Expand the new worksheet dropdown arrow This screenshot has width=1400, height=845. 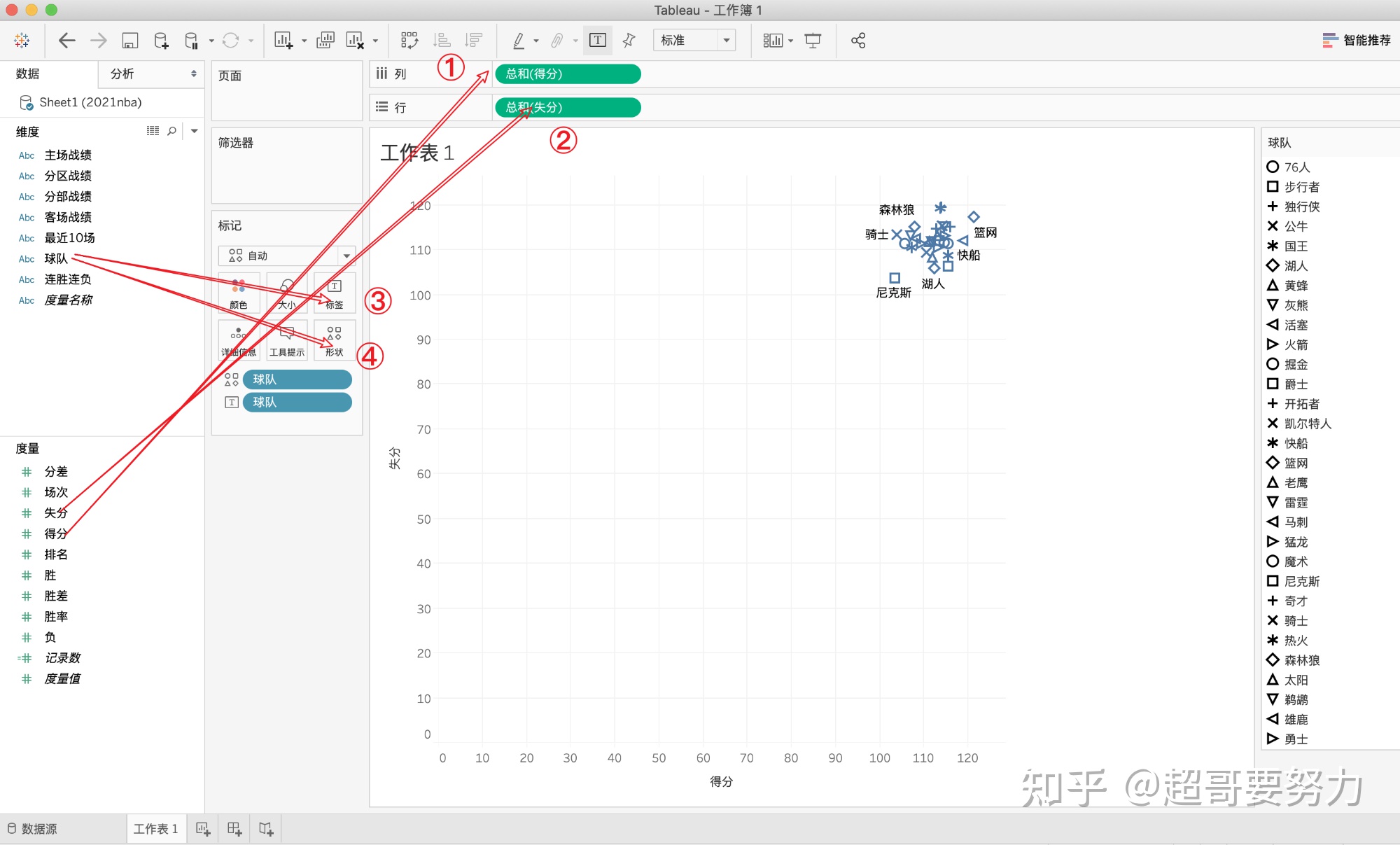click(304, 41)
